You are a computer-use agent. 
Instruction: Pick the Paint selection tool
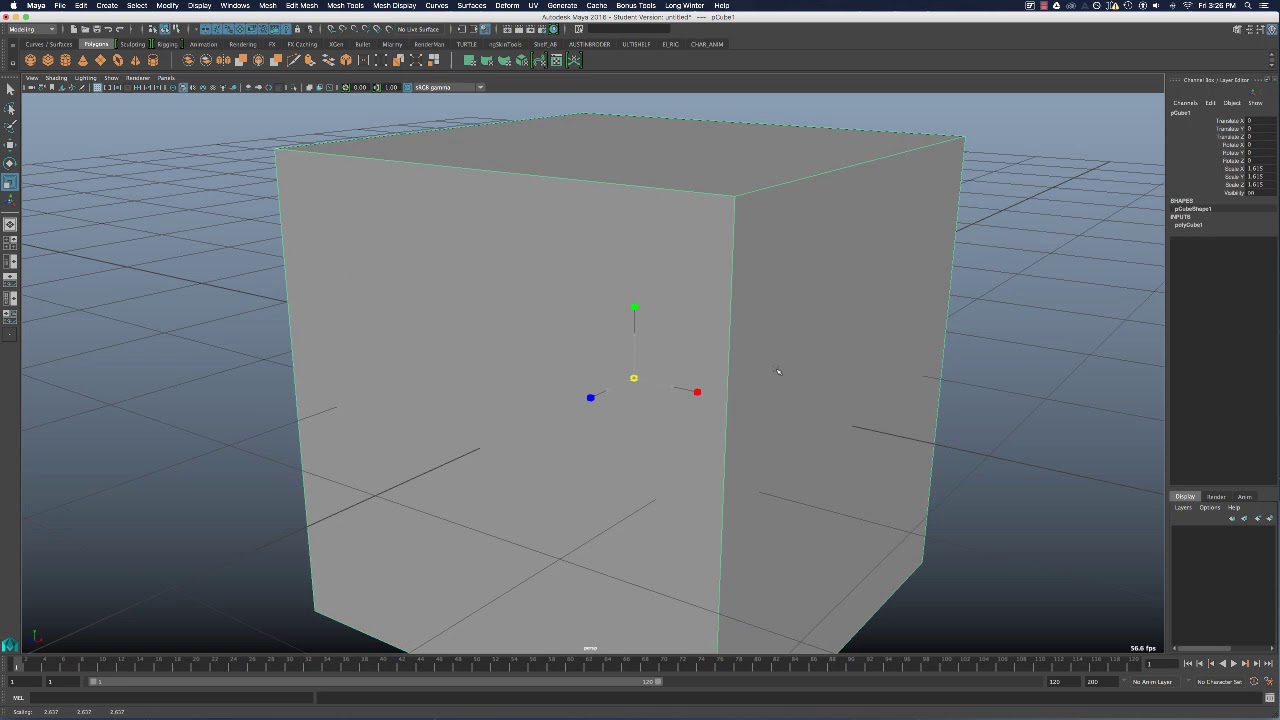tap(10, 127)
